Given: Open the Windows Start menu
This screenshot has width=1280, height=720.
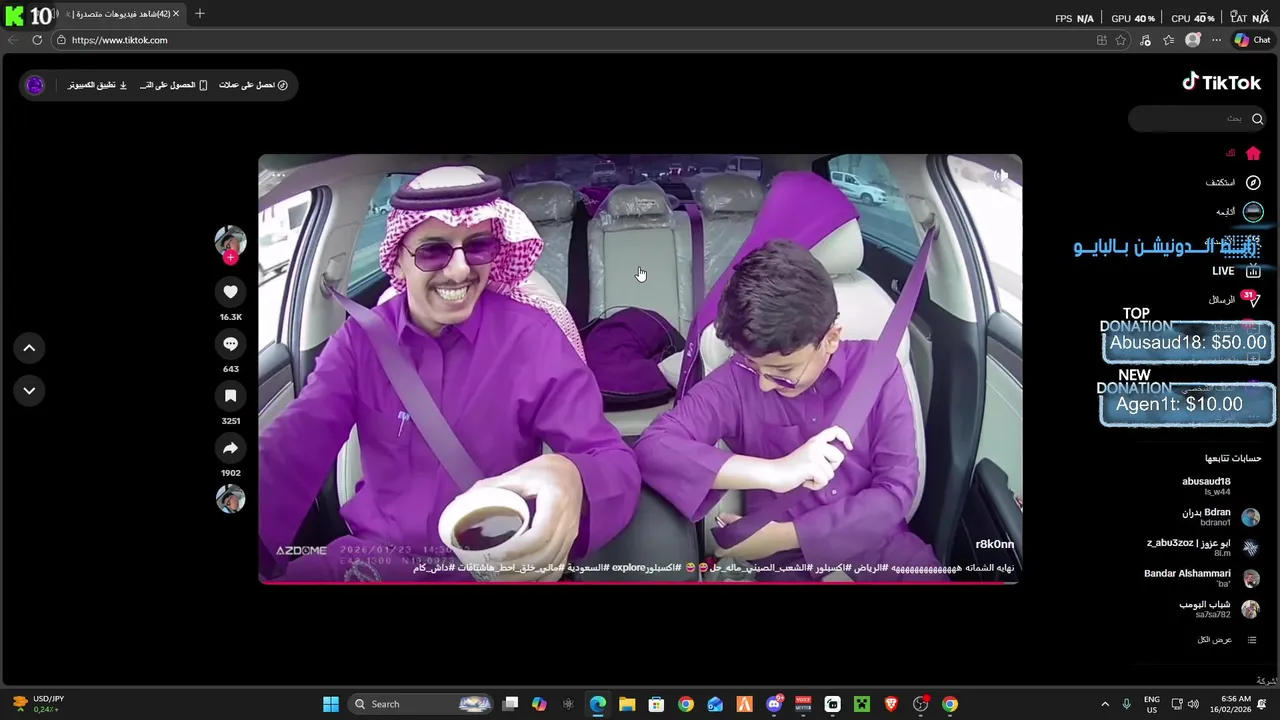Looking at the screenshot, I should [x=331, y=704].
